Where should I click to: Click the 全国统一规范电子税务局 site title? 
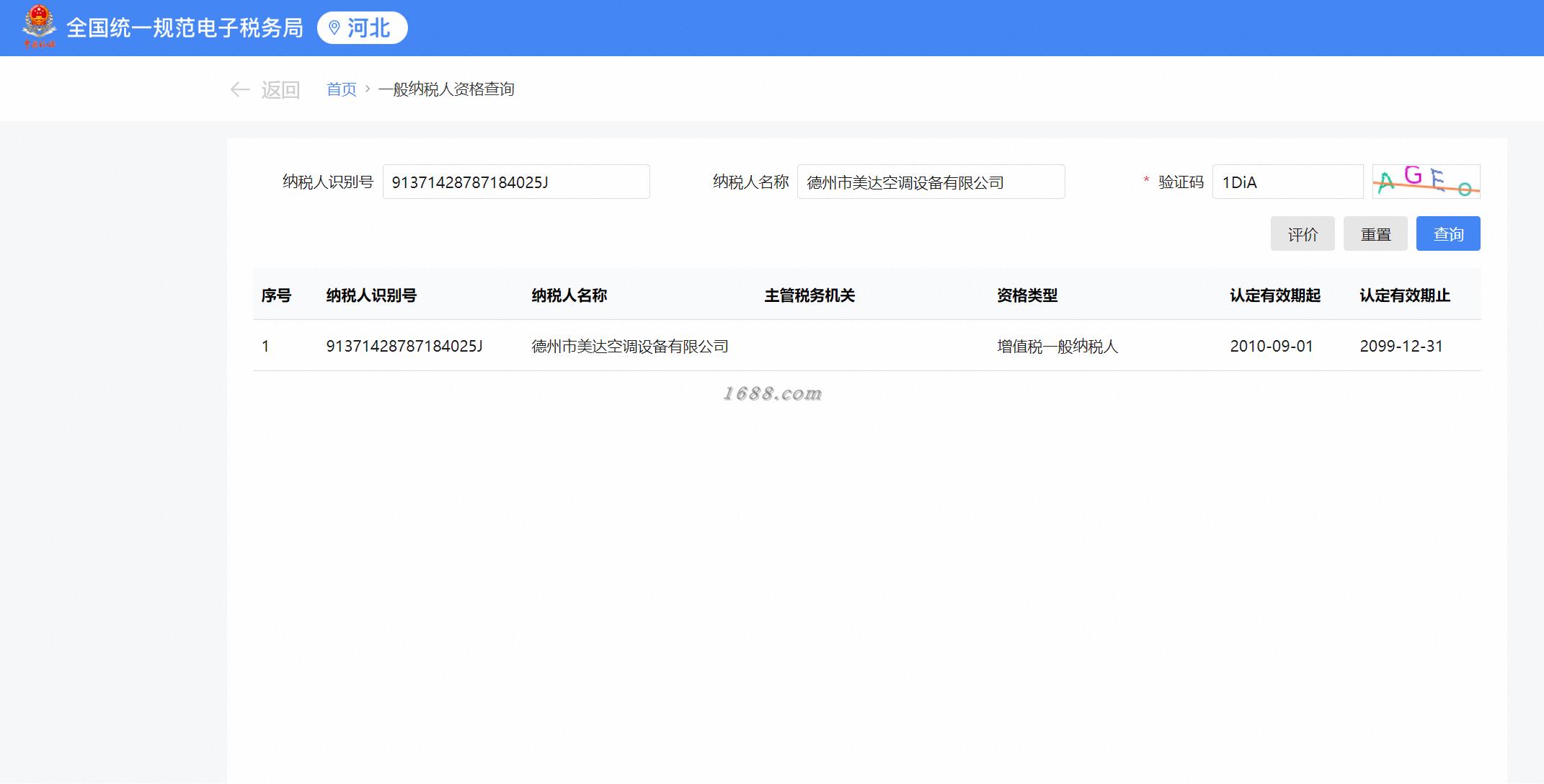185,28
